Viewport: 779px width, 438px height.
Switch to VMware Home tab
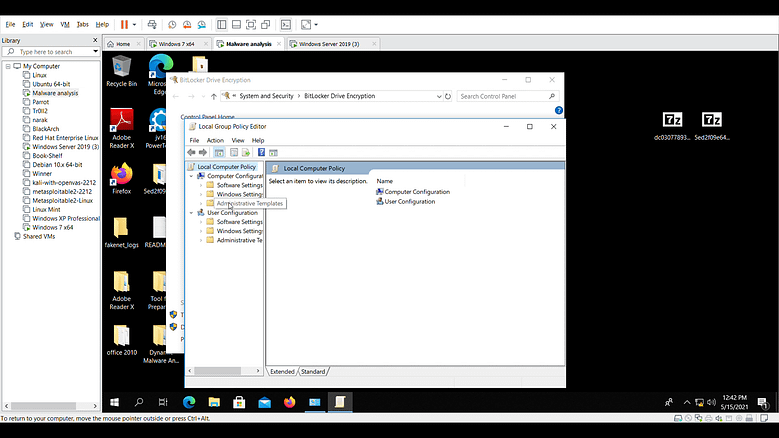pos(123,44)
